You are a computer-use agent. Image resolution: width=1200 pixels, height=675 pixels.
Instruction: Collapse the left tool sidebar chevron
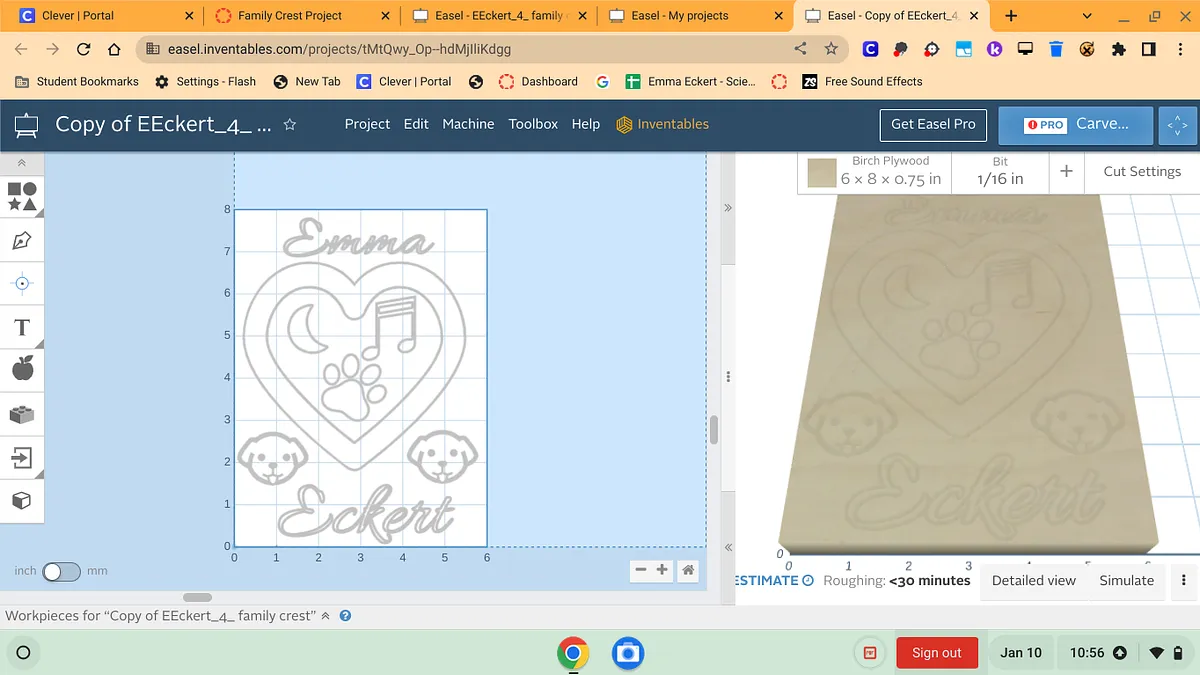[22, 163]
